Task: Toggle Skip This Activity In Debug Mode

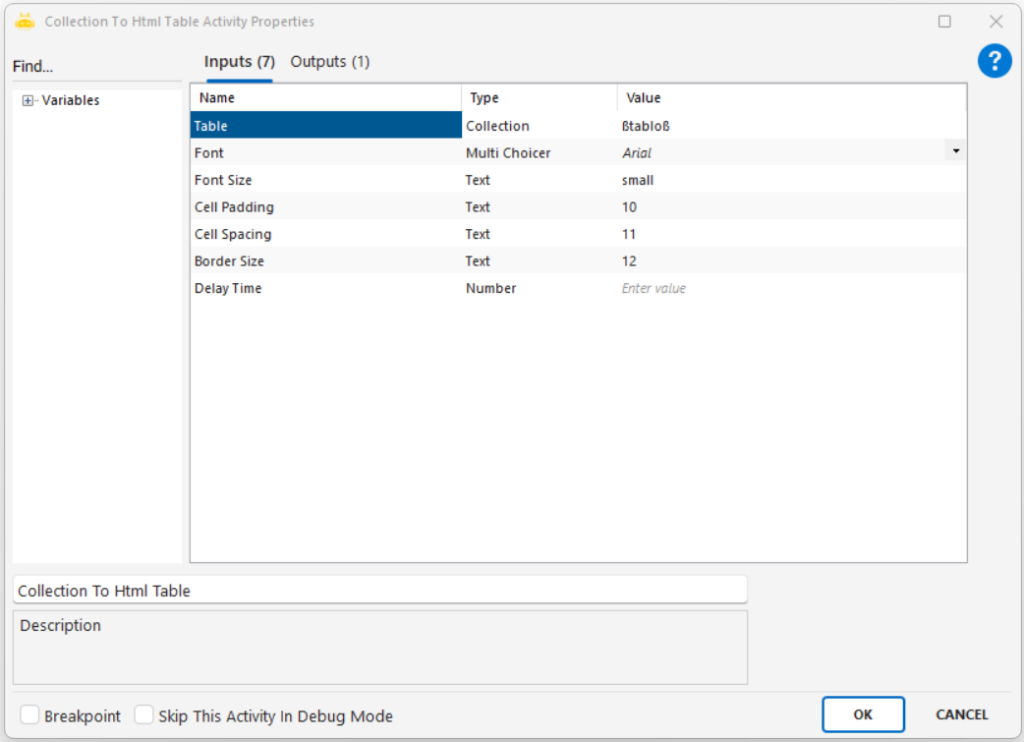Action: click(x=145, y=716)
